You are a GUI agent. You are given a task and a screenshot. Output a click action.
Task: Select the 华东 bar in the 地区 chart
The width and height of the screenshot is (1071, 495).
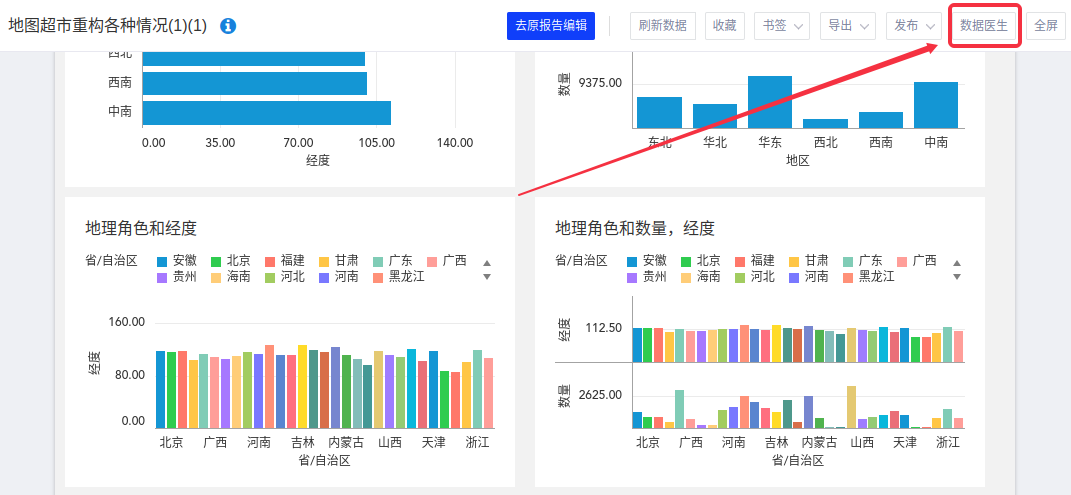pyautogui.click(x=770, y=102)
